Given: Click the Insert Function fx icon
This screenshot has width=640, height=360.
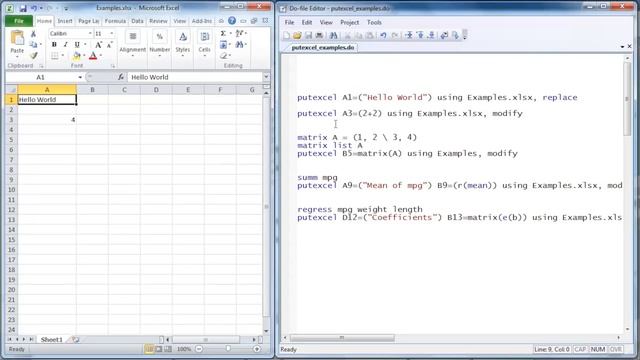Looking at the screenshot, I should click(x=121, y=77).
